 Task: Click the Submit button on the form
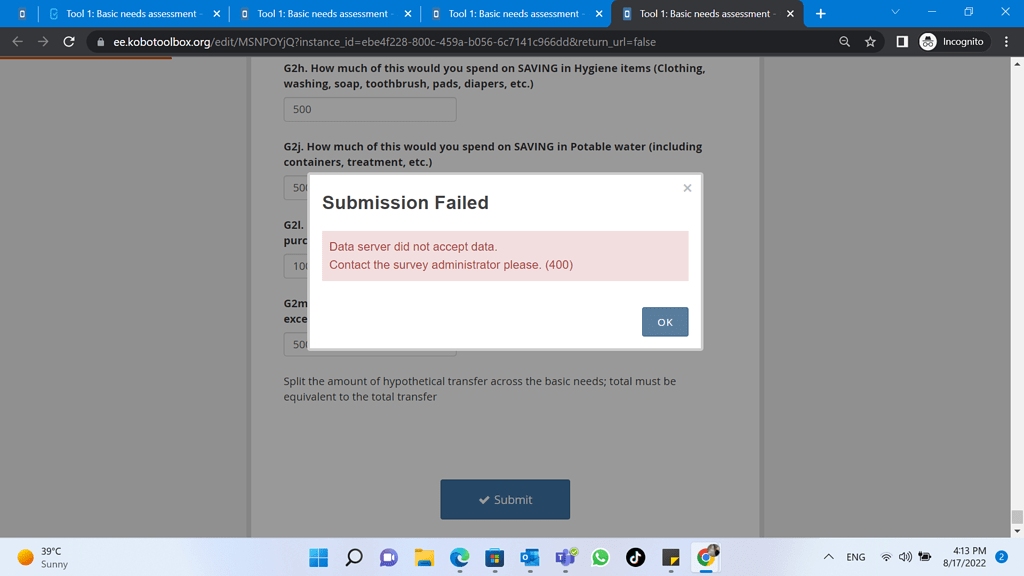click(505, 499)
